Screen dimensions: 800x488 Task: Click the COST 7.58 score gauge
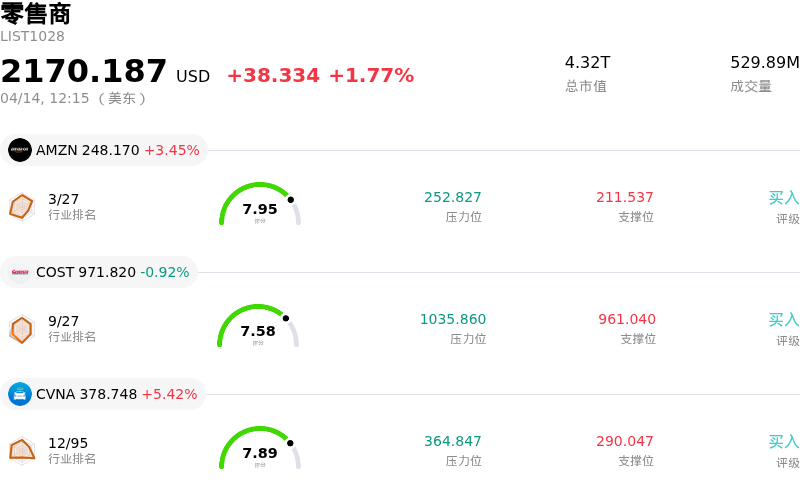[258, 328]
